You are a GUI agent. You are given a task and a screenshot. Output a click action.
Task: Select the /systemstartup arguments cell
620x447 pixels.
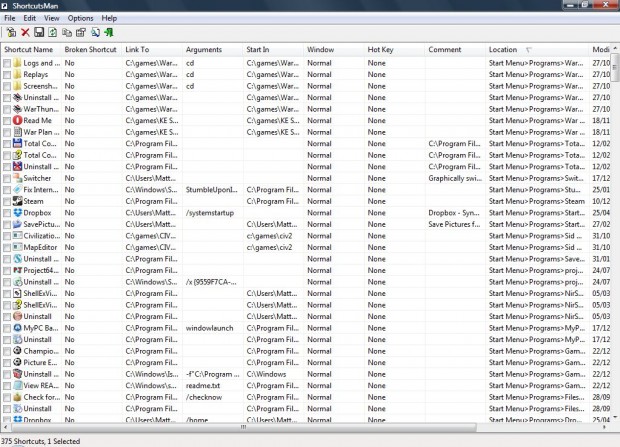coord(213,213)
